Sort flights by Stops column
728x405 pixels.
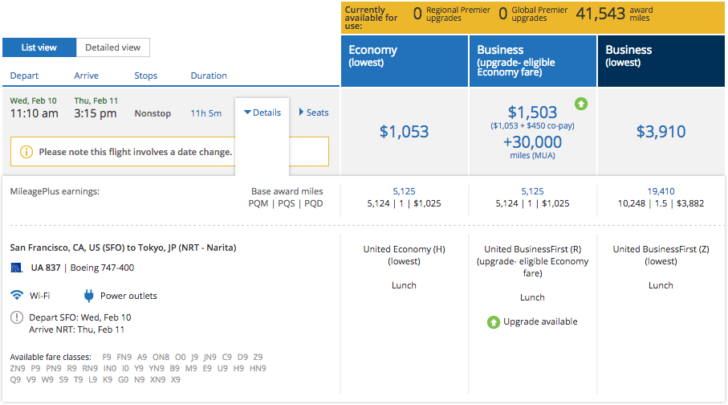coord(146,76)
